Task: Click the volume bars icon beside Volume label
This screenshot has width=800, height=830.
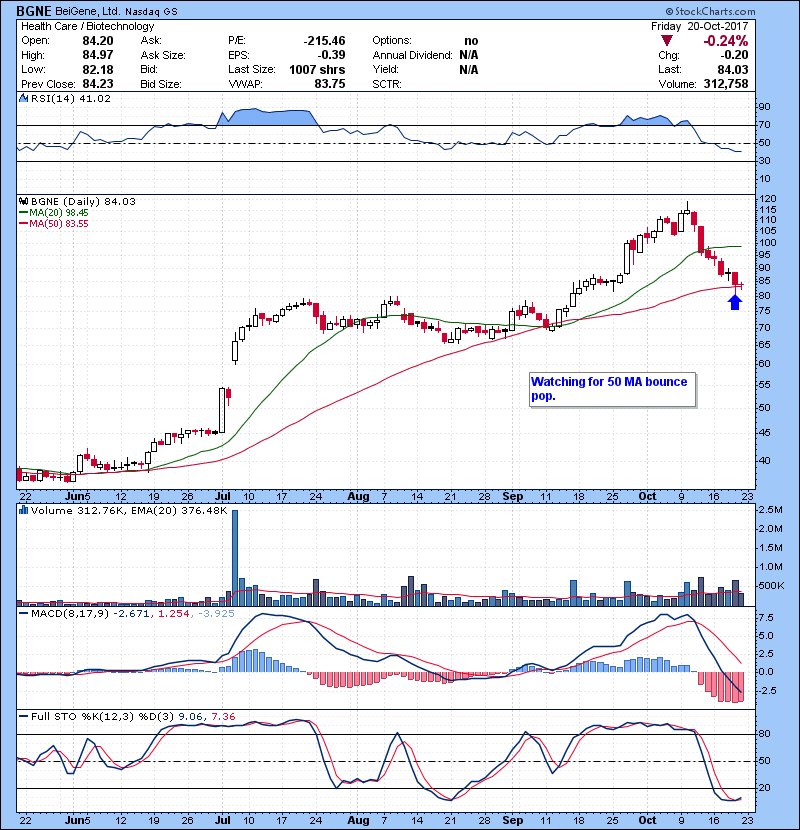Action: pos(23,510)
